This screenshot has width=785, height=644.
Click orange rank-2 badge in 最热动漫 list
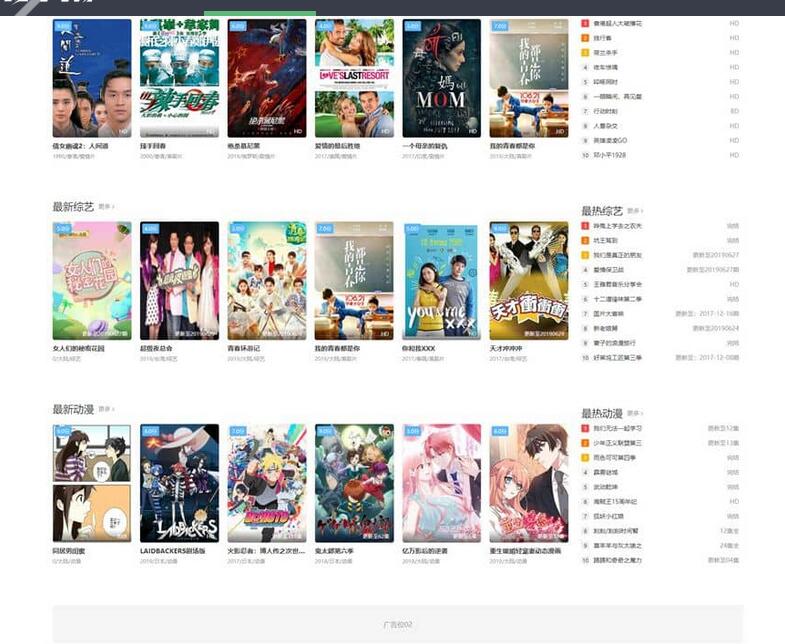click(585, 443)
